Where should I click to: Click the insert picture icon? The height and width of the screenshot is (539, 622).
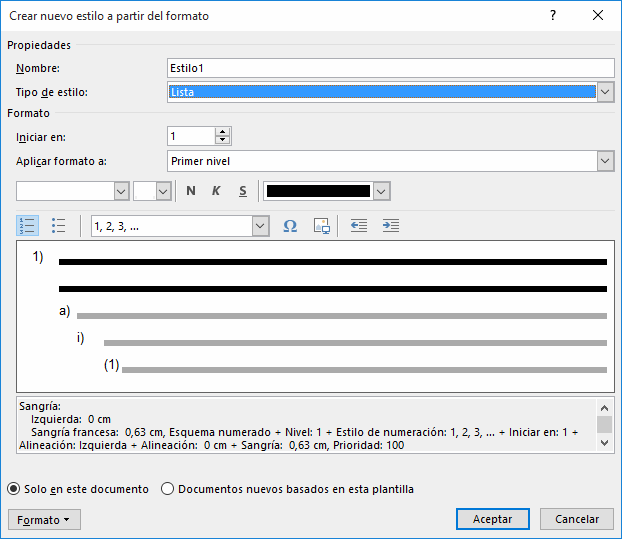pos(321,226)
